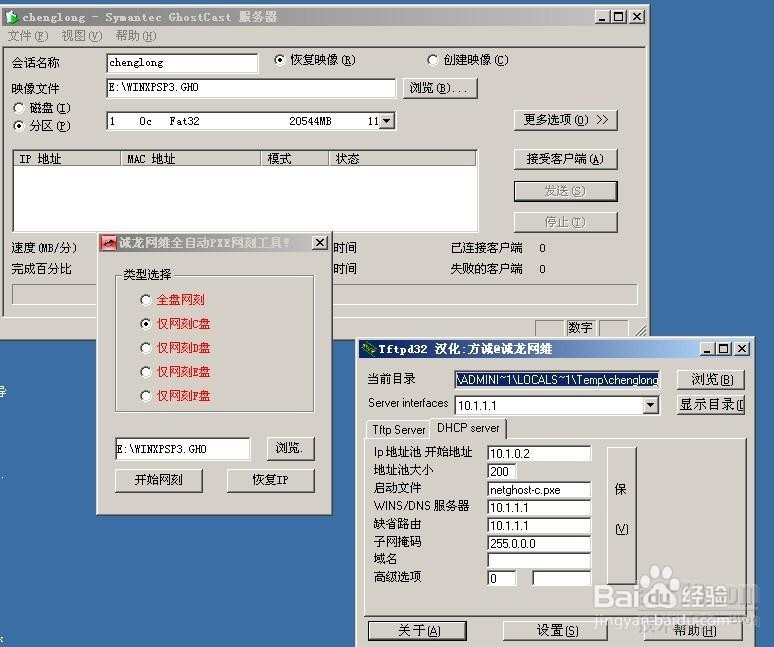
Task: Maximize the Tftpd32 window
Action: [724, 349]
